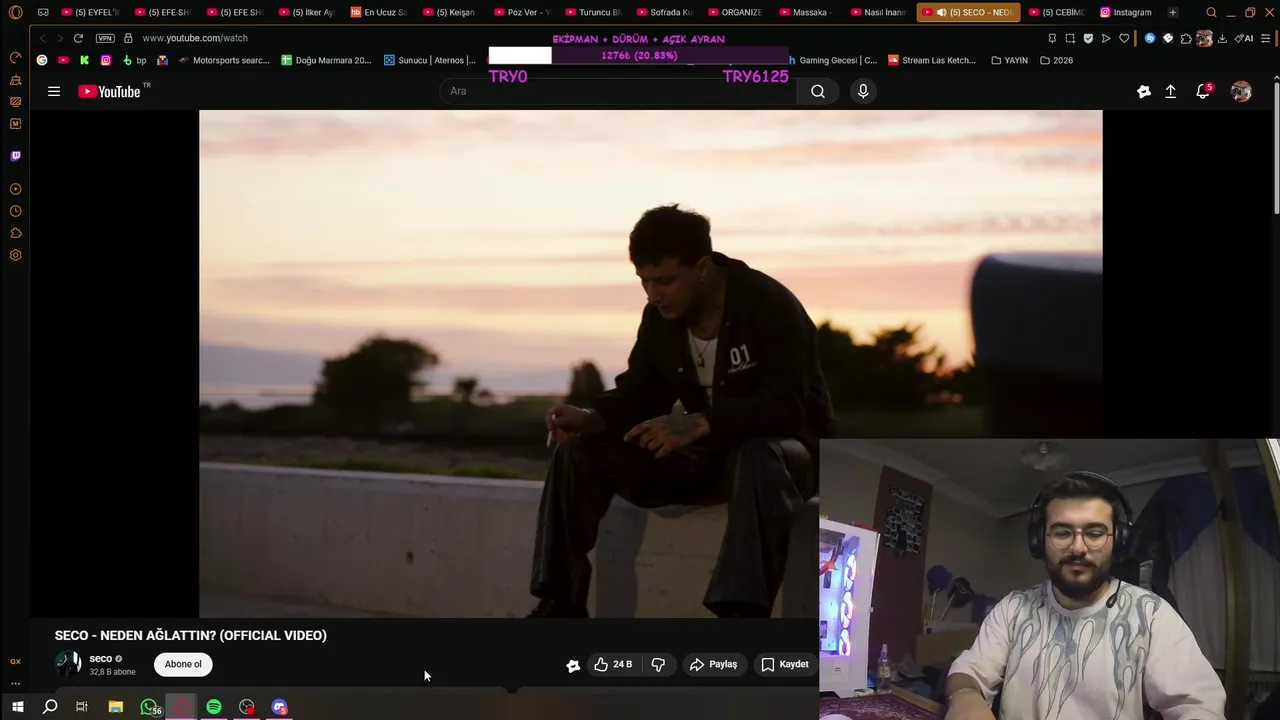Image resolution: width=1280 pixels, height=720 pixels.
Task: Open the YouTube hamburger guide menu
Action: (x=54, y=91)
